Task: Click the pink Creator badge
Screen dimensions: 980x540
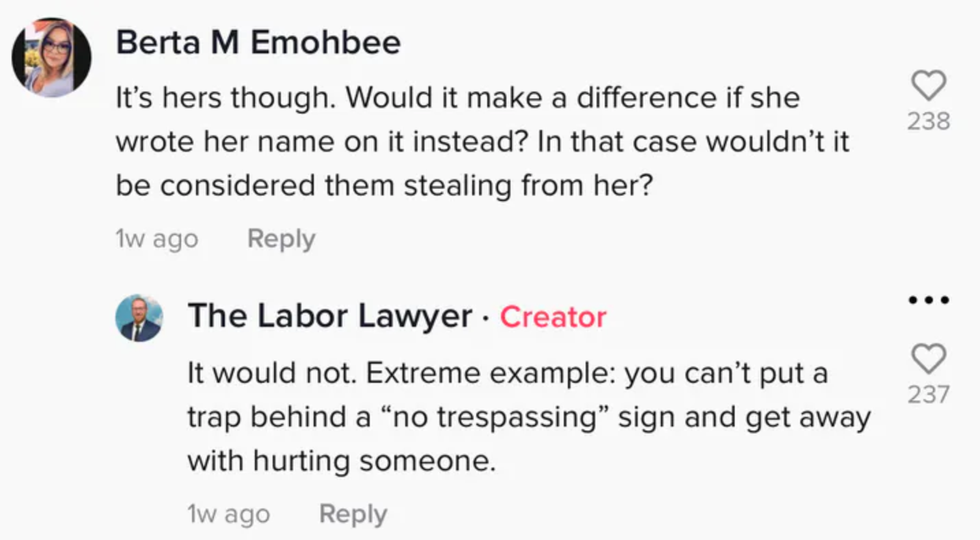Action: pyautogui.click(x=553, y=317)
